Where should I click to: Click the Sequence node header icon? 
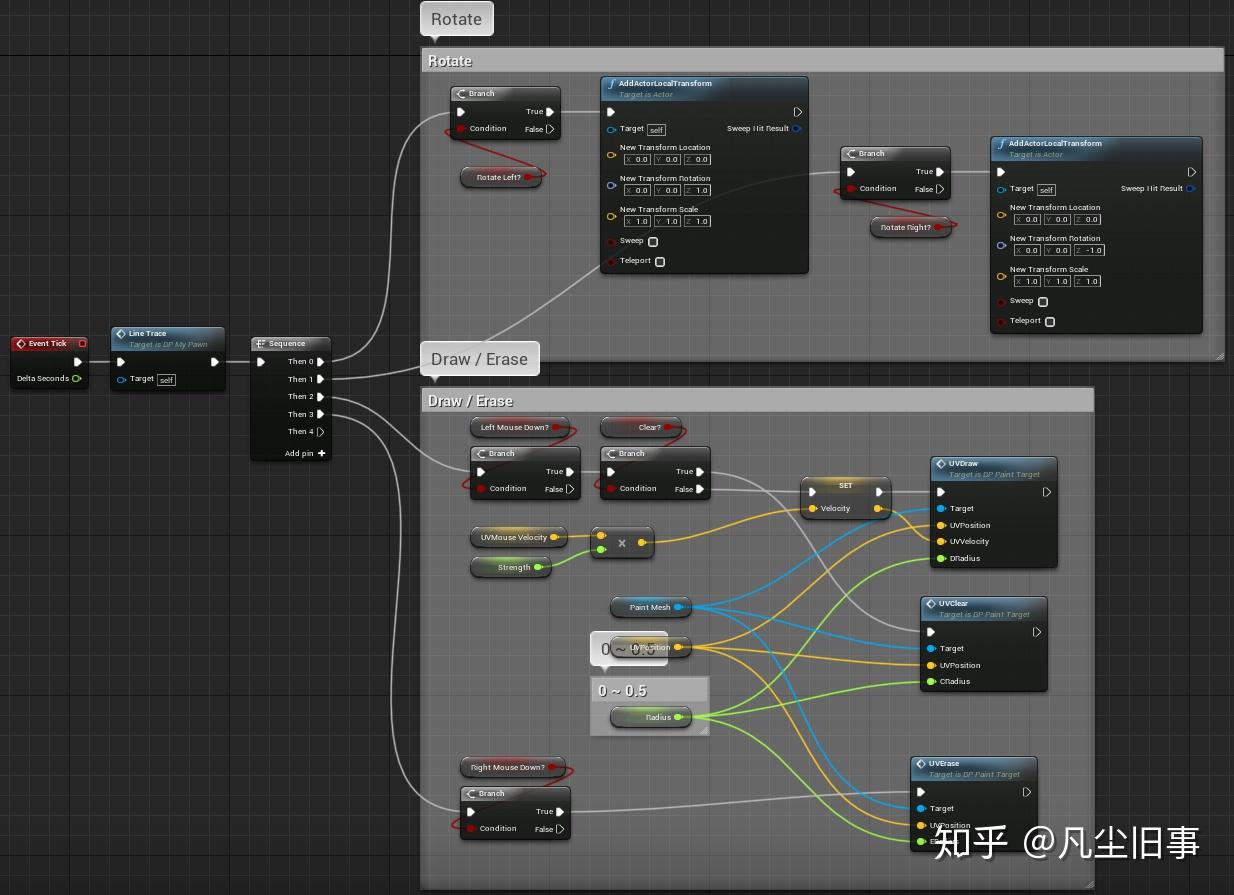[263, 343]
